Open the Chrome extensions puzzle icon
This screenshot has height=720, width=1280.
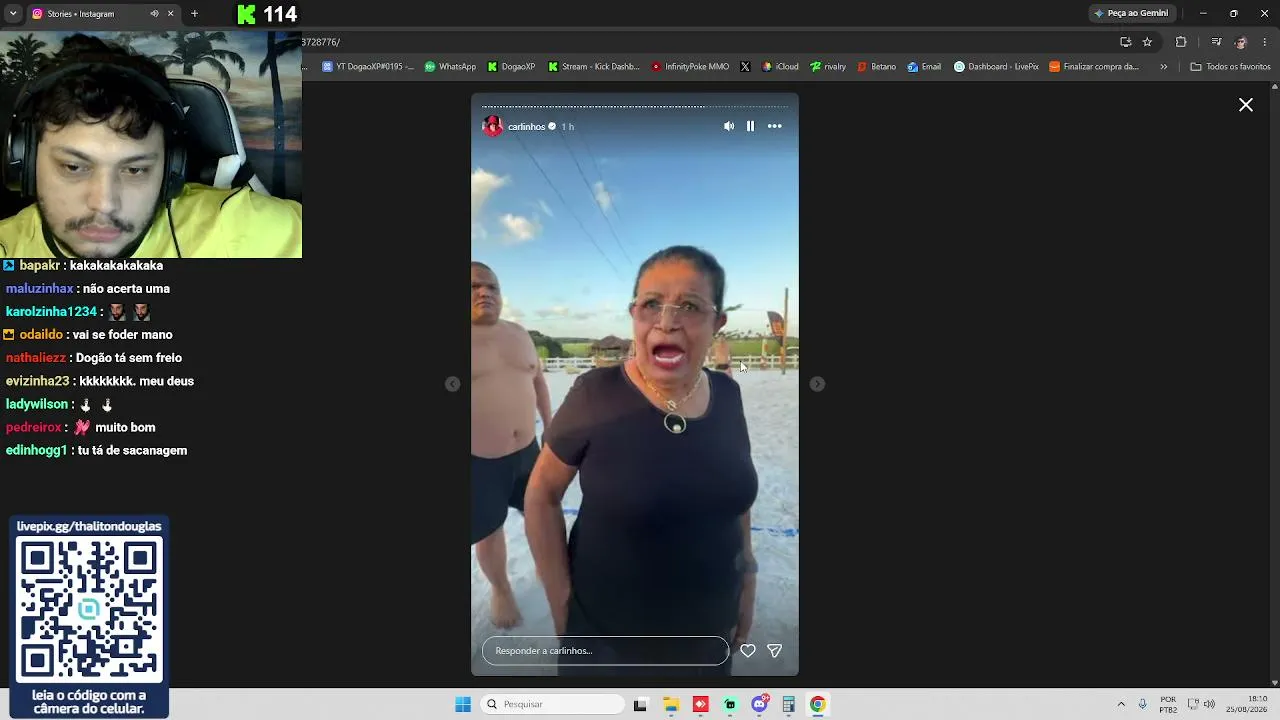[x=1181, y=42]
